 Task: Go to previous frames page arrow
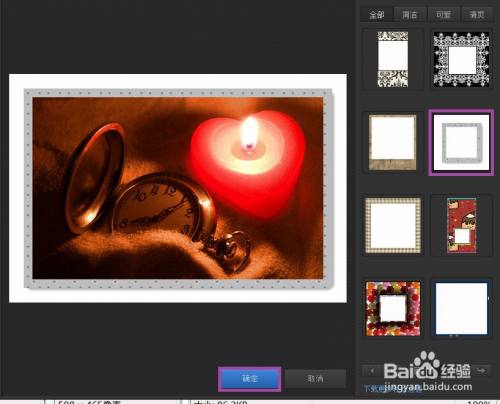(x=372, y=370)
